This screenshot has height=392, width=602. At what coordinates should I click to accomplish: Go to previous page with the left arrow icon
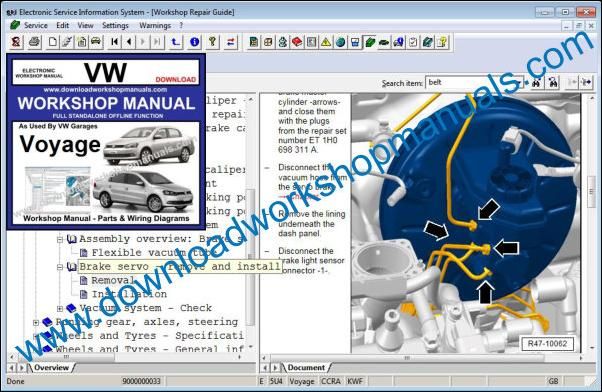coord(129,41)
